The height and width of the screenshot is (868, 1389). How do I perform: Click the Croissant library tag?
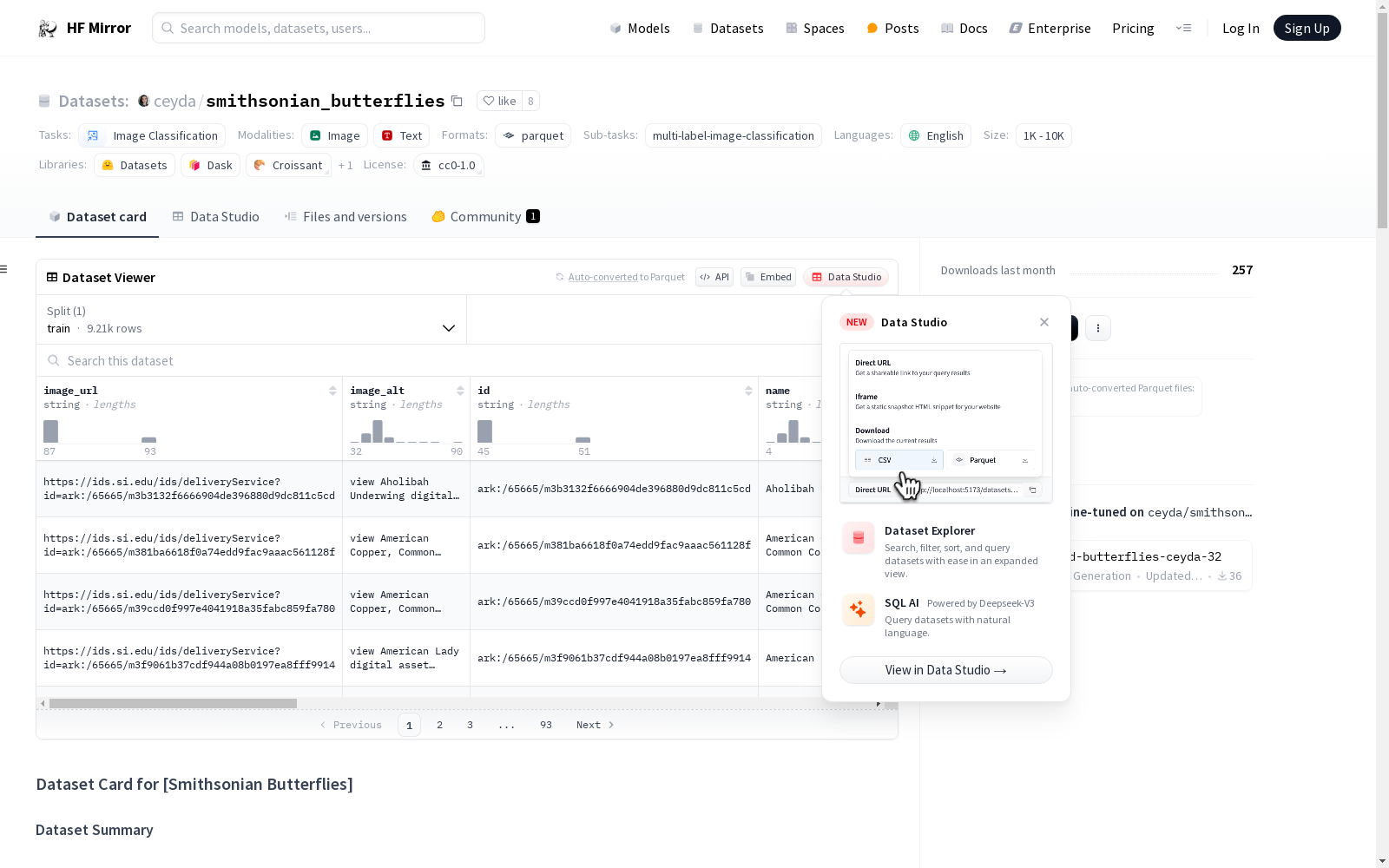click(288, 165)
